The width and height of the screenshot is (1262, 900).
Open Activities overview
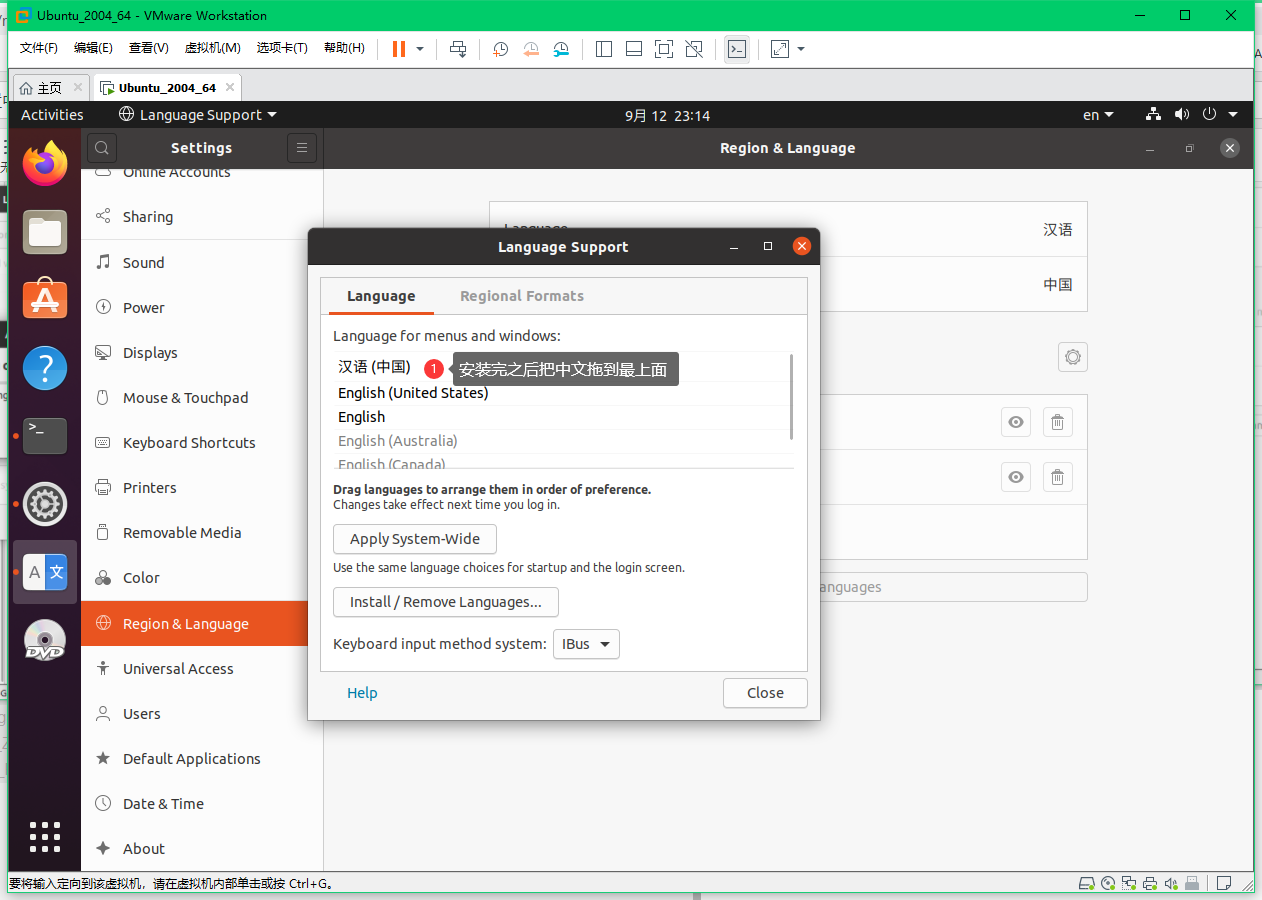(x=52, y=115)
